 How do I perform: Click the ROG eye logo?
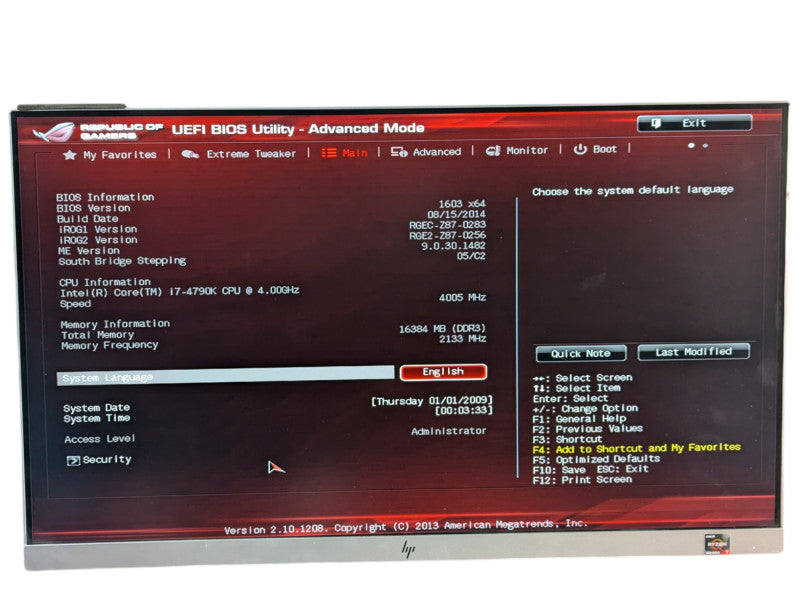click(x=54, y=132)
